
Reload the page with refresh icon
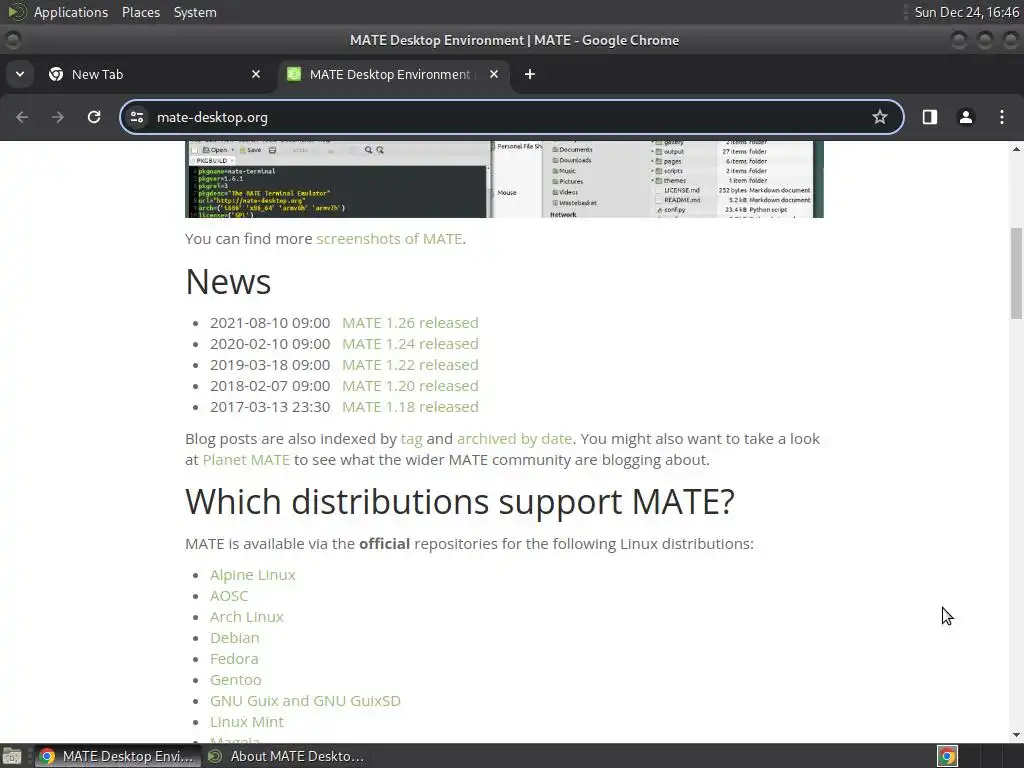click(x=94, y=117)
